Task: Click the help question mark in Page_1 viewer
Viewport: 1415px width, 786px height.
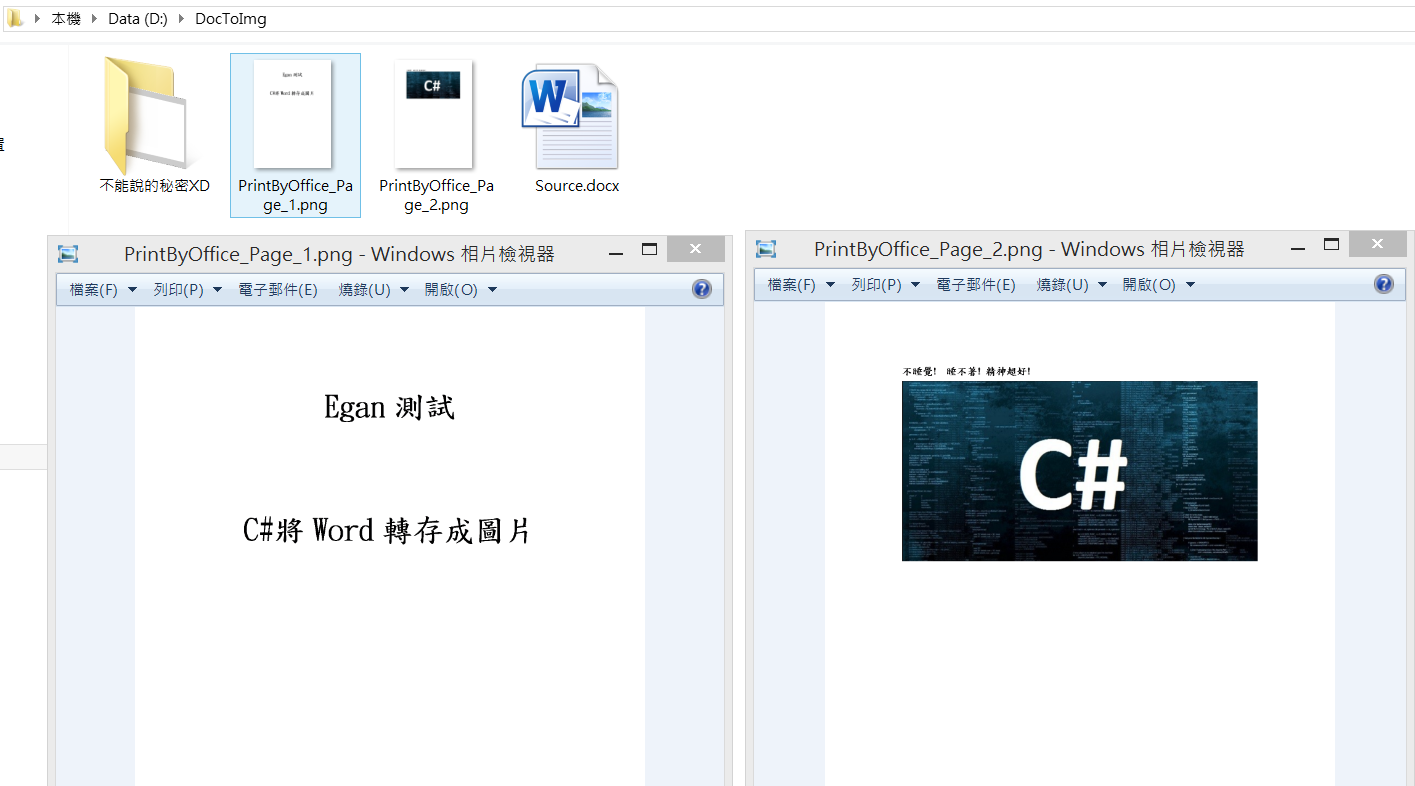Action: point(701,289)
